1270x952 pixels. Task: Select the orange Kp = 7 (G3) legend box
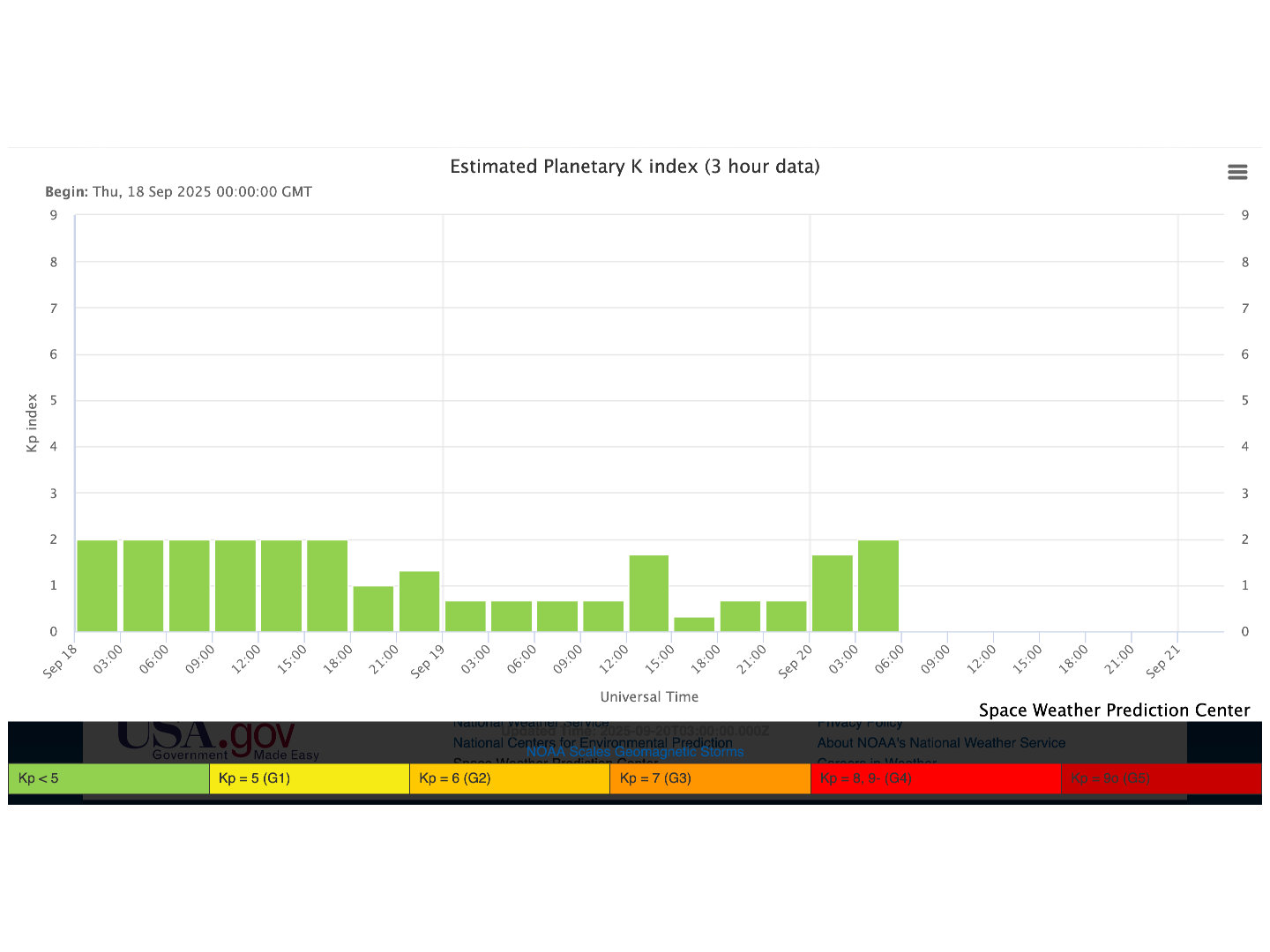point(709,778)
